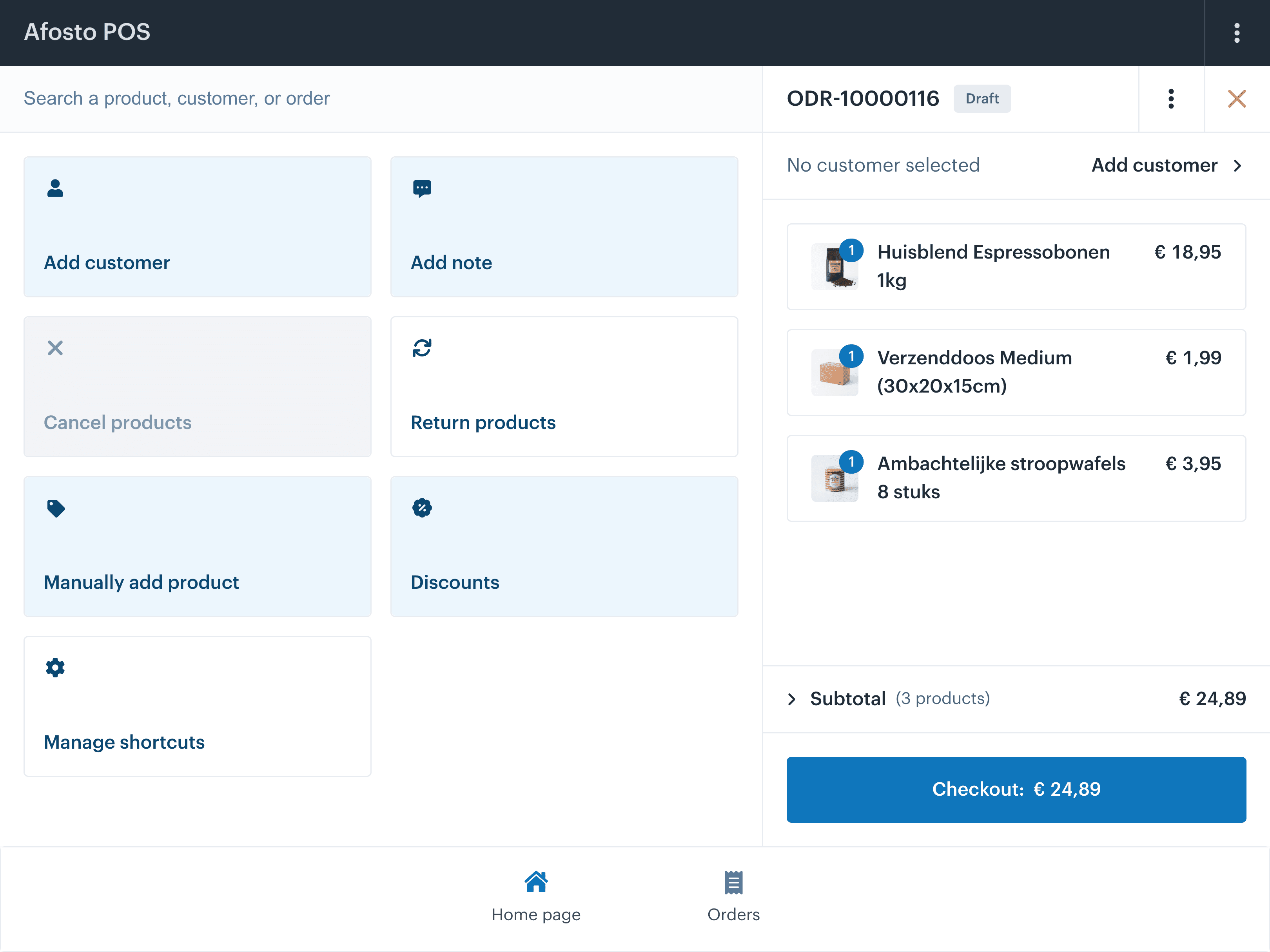Screen dimensions: 1270x952
Task: Click the X icon on the Cancel products tile
Action: coord(55,348)
